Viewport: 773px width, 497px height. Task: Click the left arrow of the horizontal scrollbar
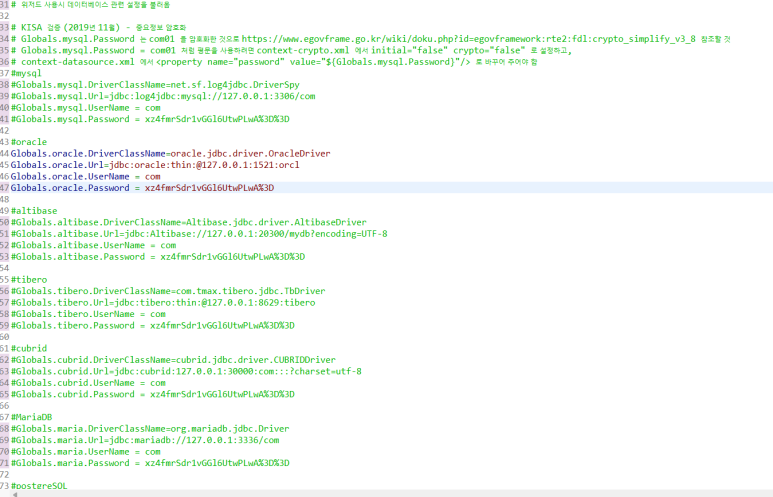point(15,494)
